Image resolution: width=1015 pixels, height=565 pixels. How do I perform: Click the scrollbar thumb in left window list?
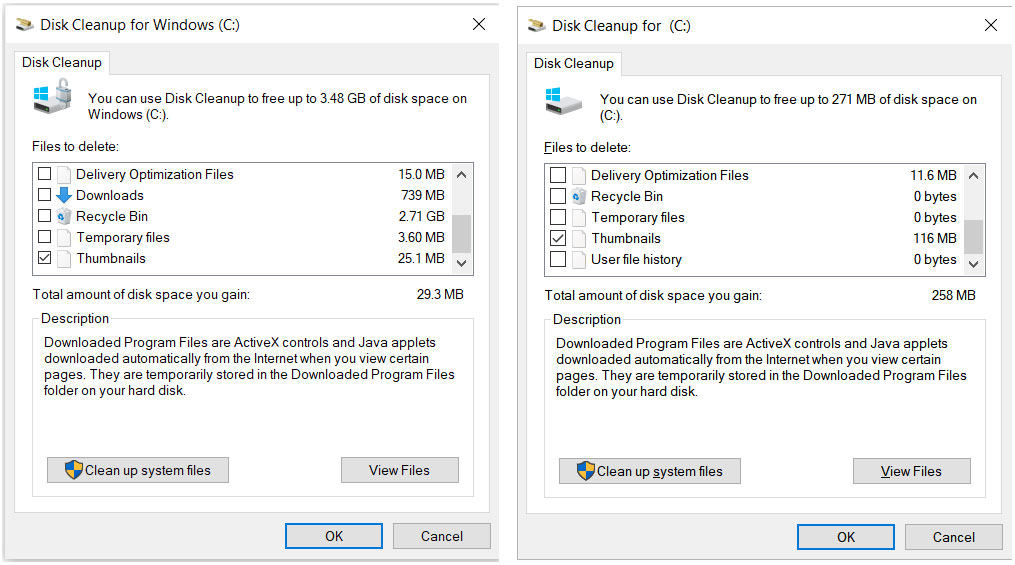tap(462, 234)
